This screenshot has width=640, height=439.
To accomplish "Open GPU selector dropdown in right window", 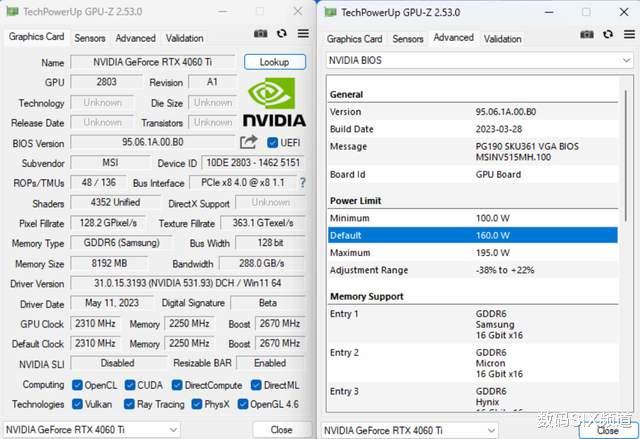I will [409, 430].
